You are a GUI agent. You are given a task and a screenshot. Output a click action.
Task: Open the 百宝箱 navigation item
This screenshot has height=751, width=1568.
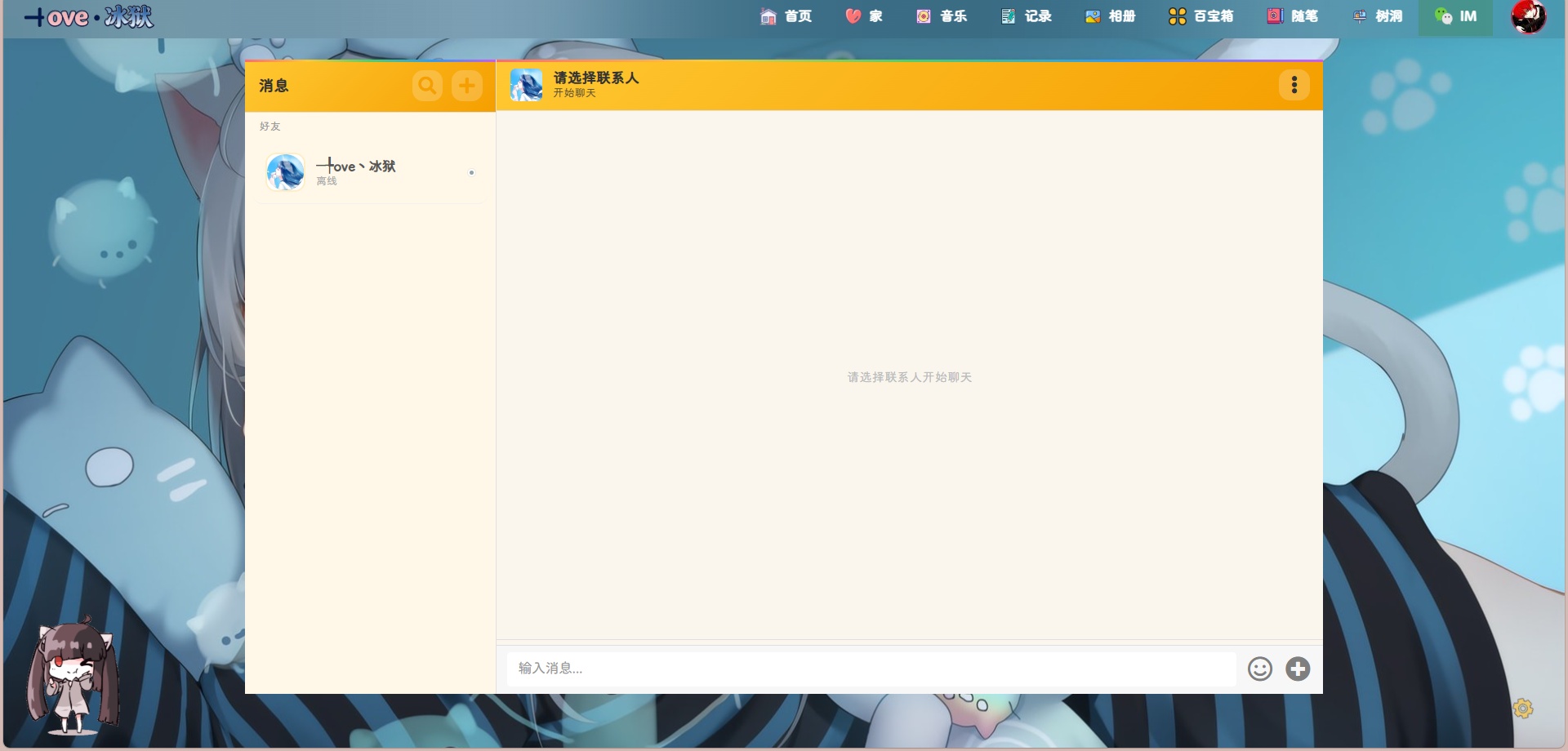[x=1201, y=16]
